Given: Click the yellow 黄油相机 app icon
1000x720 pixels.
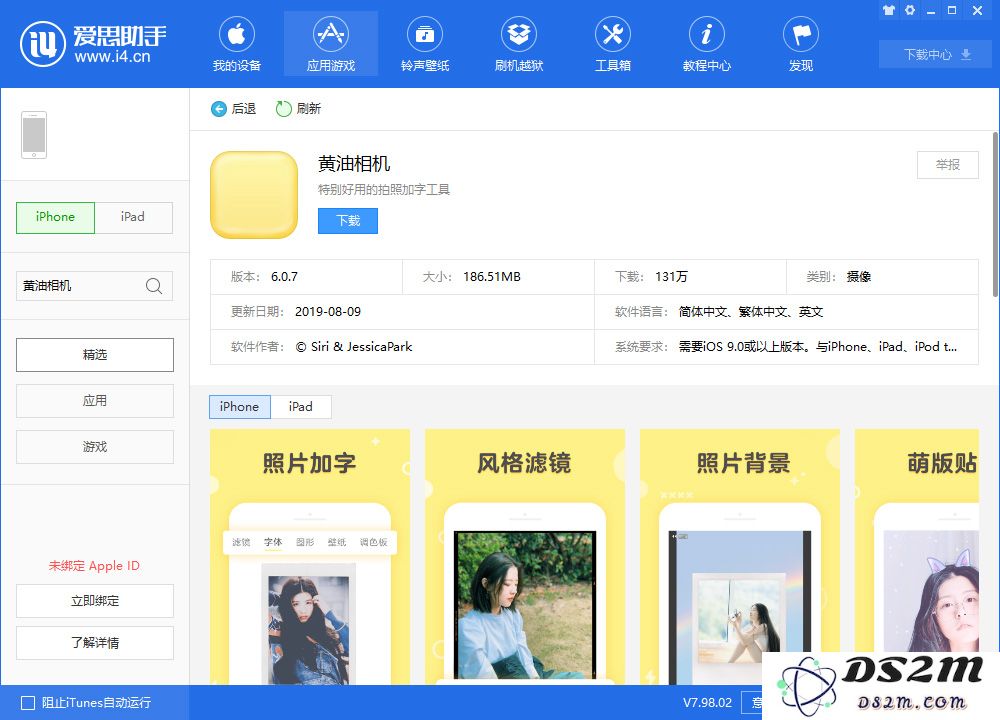Looking at the screenshot, I should pyautogui.click(x=254, y=195).
